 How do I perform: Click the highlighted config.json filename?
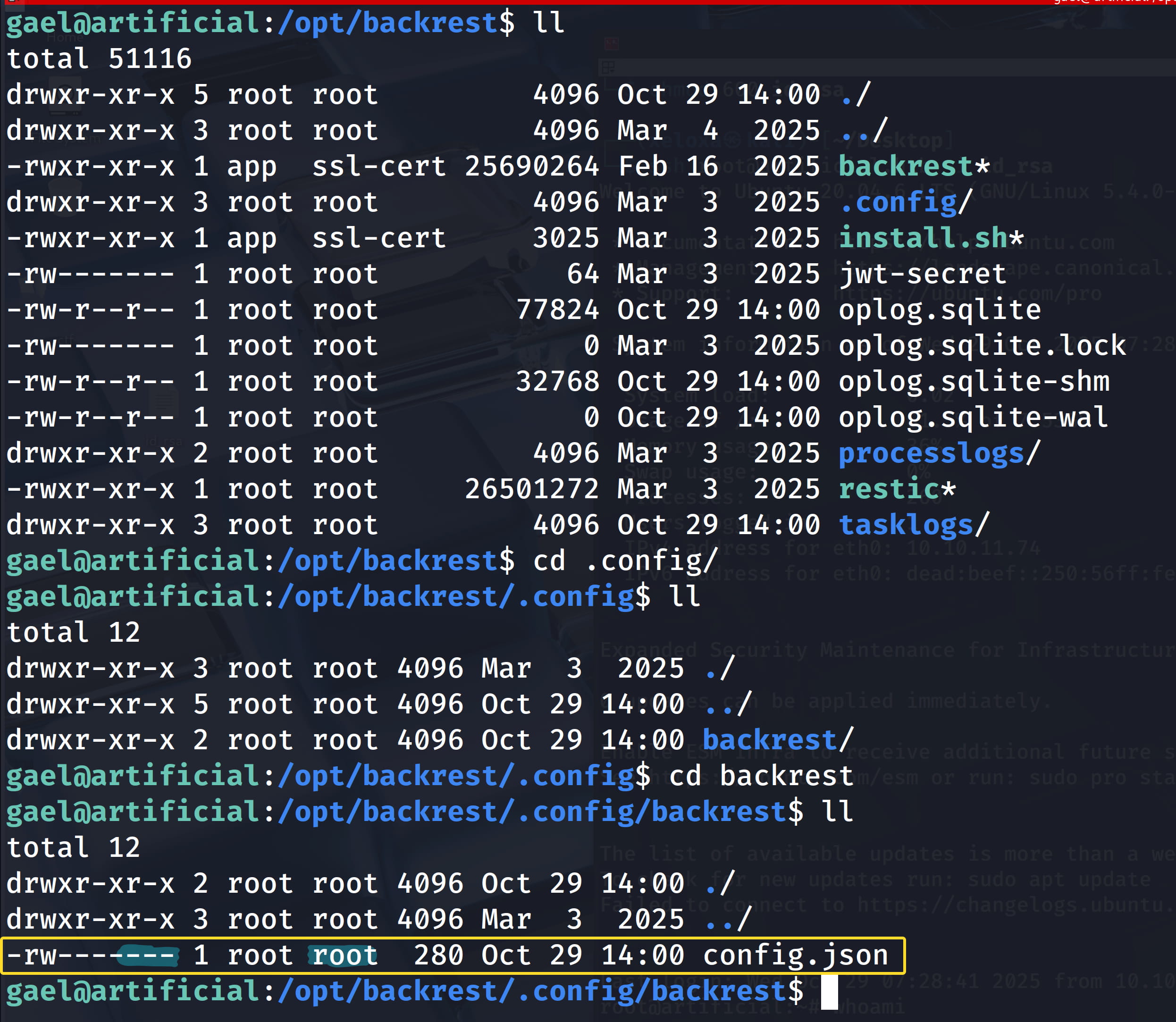[x=795, y=955]
